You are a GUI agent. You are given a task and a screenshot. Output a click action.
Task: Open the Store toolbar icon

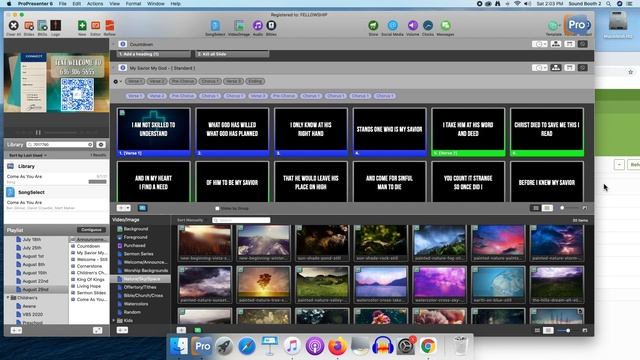tap(373, 26)
